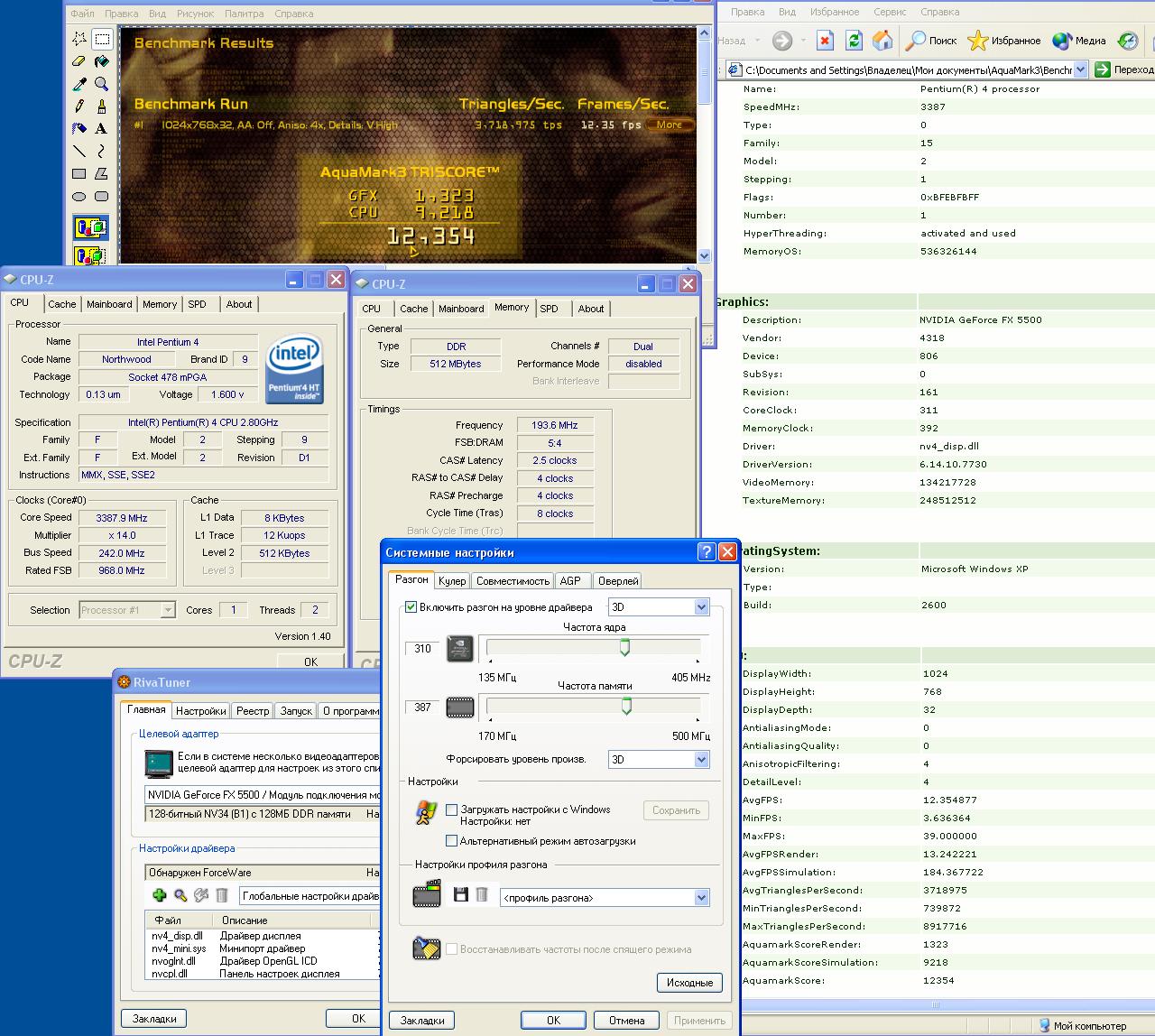Open the Forward button history dropdown arrow
Viewport: 1155px width, 1036px height.
pos(802,41)
